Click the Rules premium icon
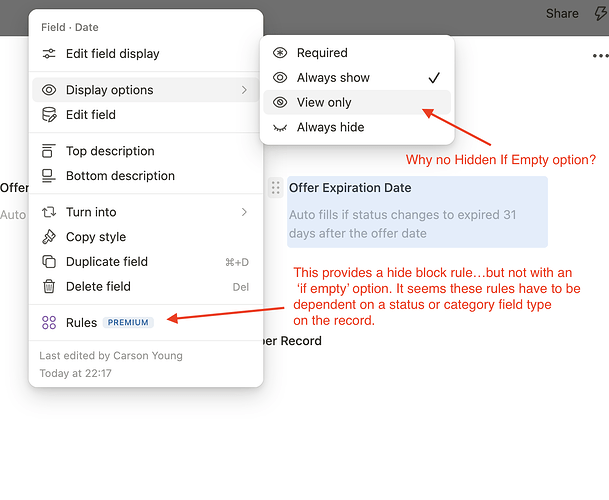 pyautogui.click(x=49, y=323)
